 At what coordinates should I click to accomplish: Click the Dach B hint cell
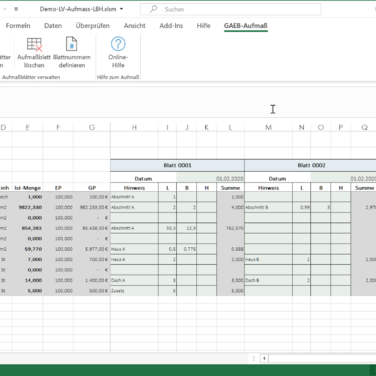click(268, 280)
